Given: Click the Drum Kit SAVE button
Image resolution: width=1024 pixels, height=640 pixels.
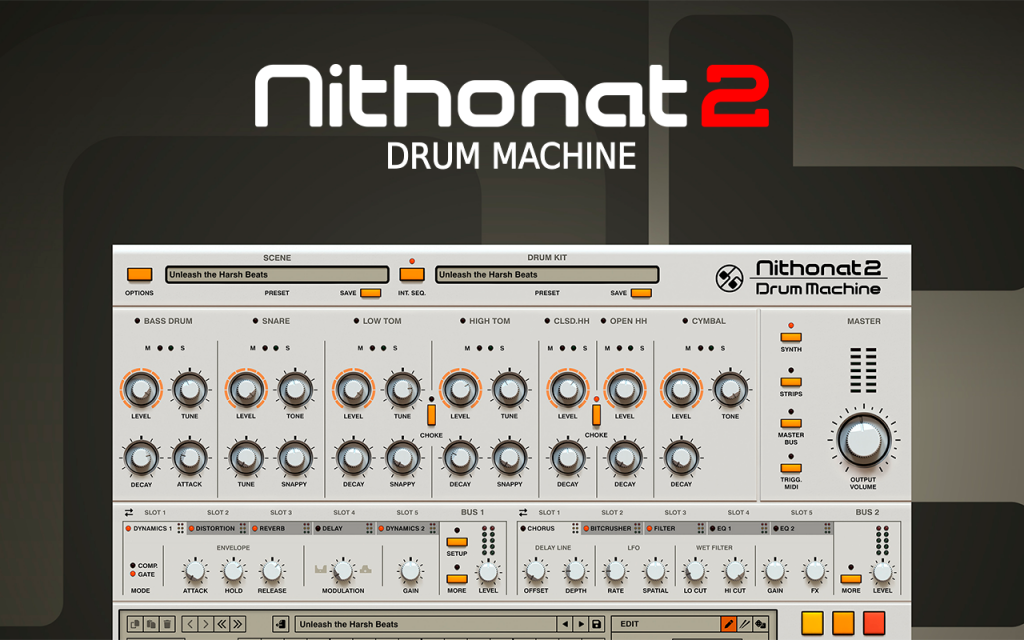Looking at the screenshot, I should [641, 293].
